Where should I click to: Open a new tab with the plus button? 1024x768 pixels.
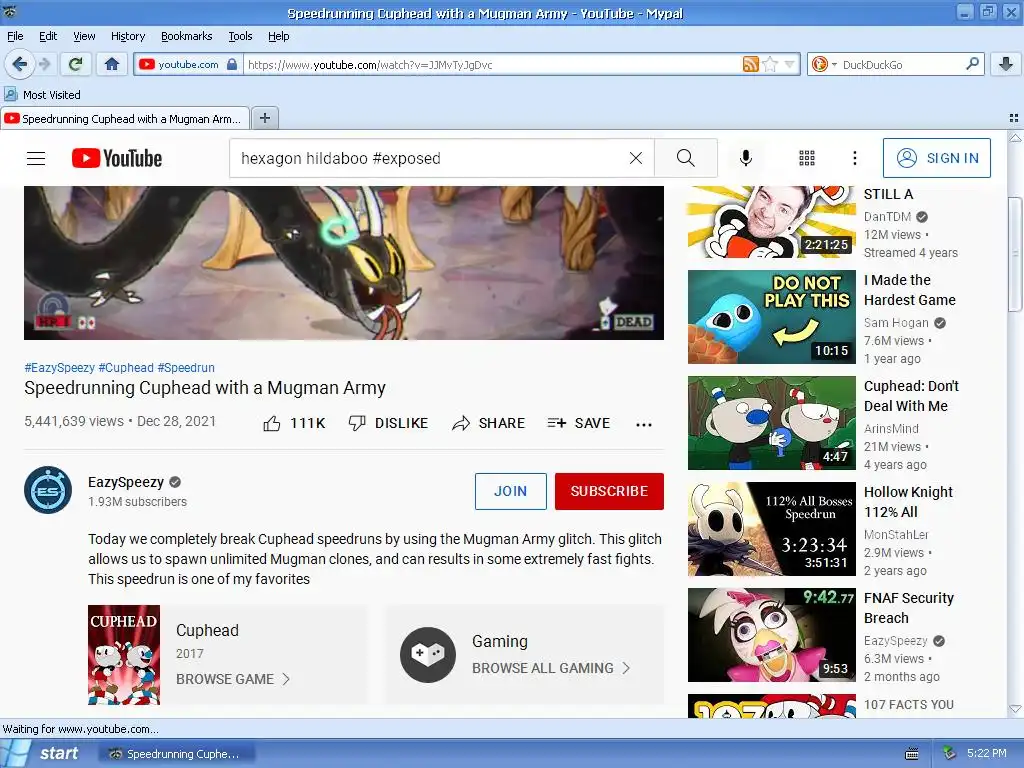[264, 118]
